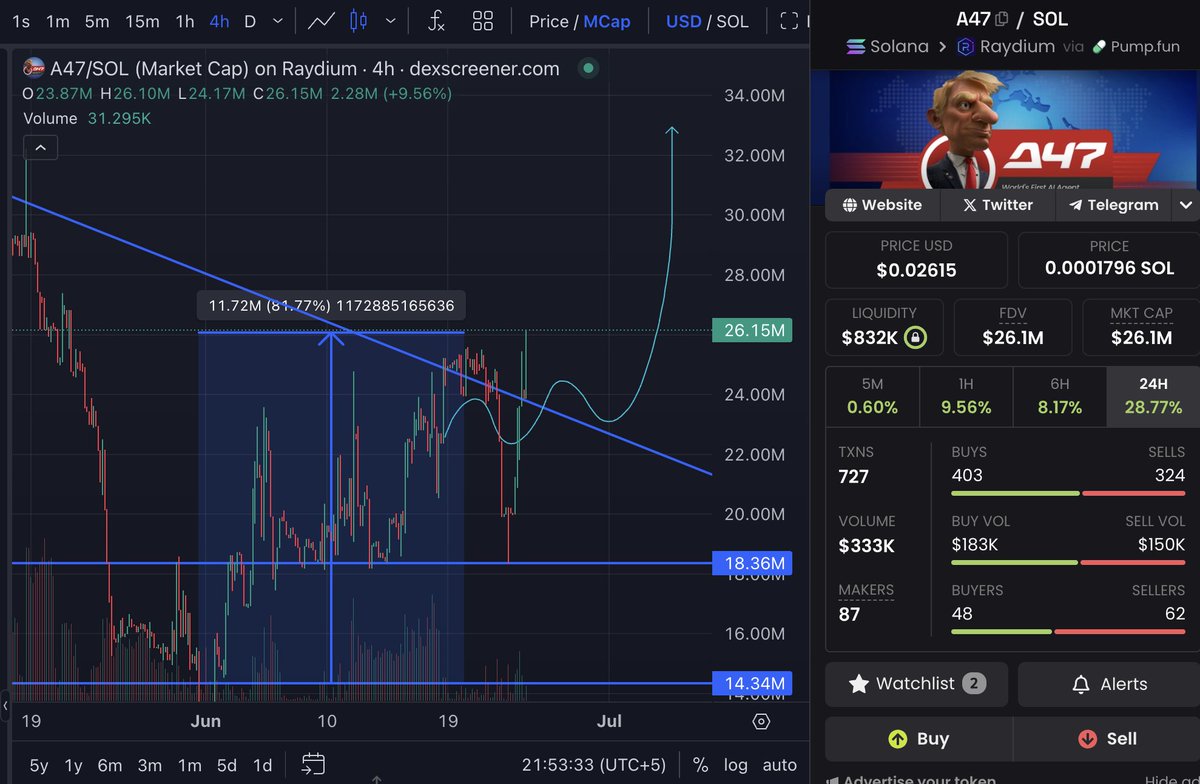Image resolution: width=1200 pixels, height=784 pixels.
Task: Open the Website link
Action: (882, 205)
